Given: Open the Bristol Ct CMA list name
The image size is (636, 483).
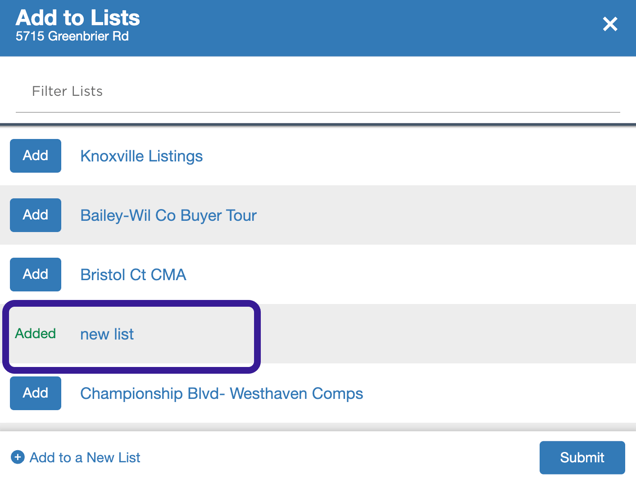Looking at the screenshot, I should (x=133, y=275).
